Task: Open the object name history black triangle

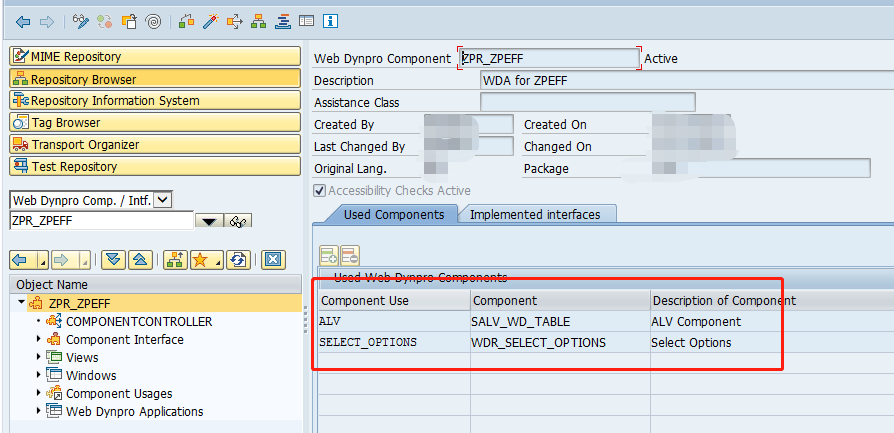Action: (209, 221)
